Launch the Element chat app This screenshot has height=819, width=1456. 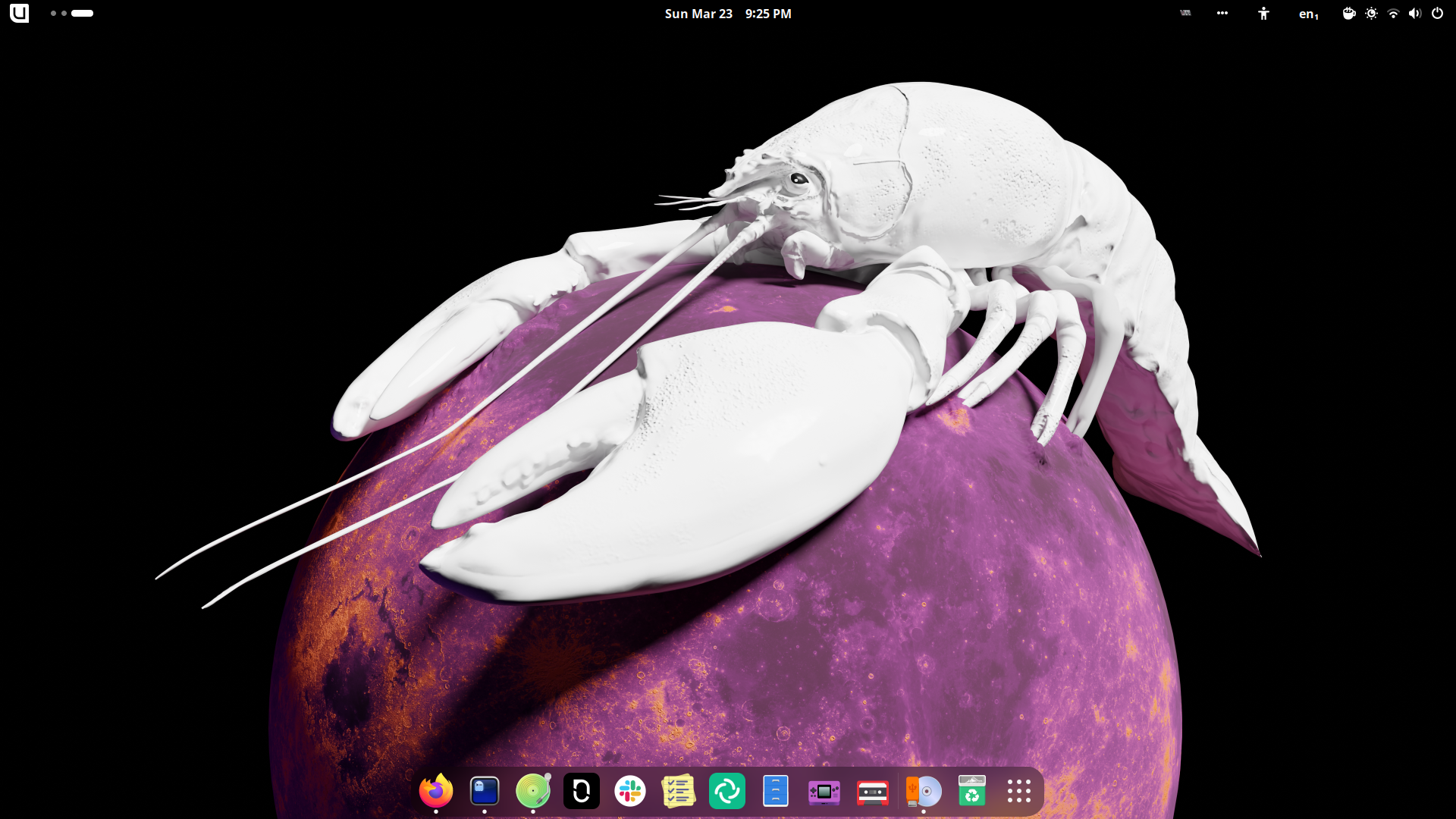pos(727,791)
